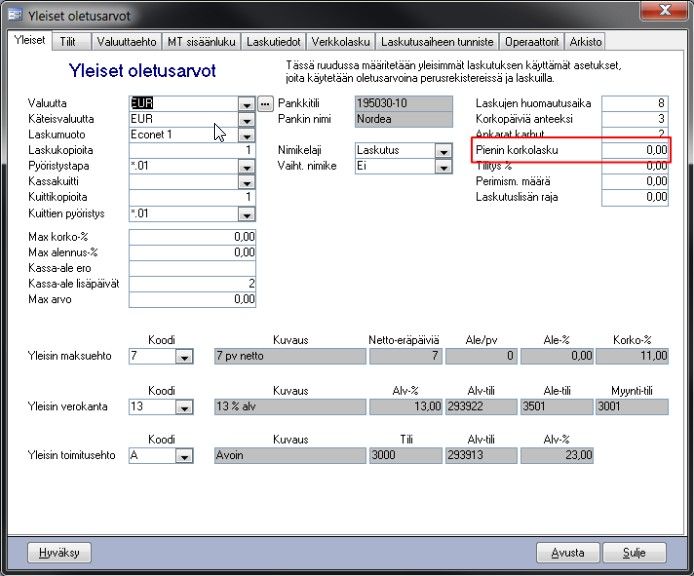
Task: Open the Vaiht. nimike dropdown
Action: 443,166
